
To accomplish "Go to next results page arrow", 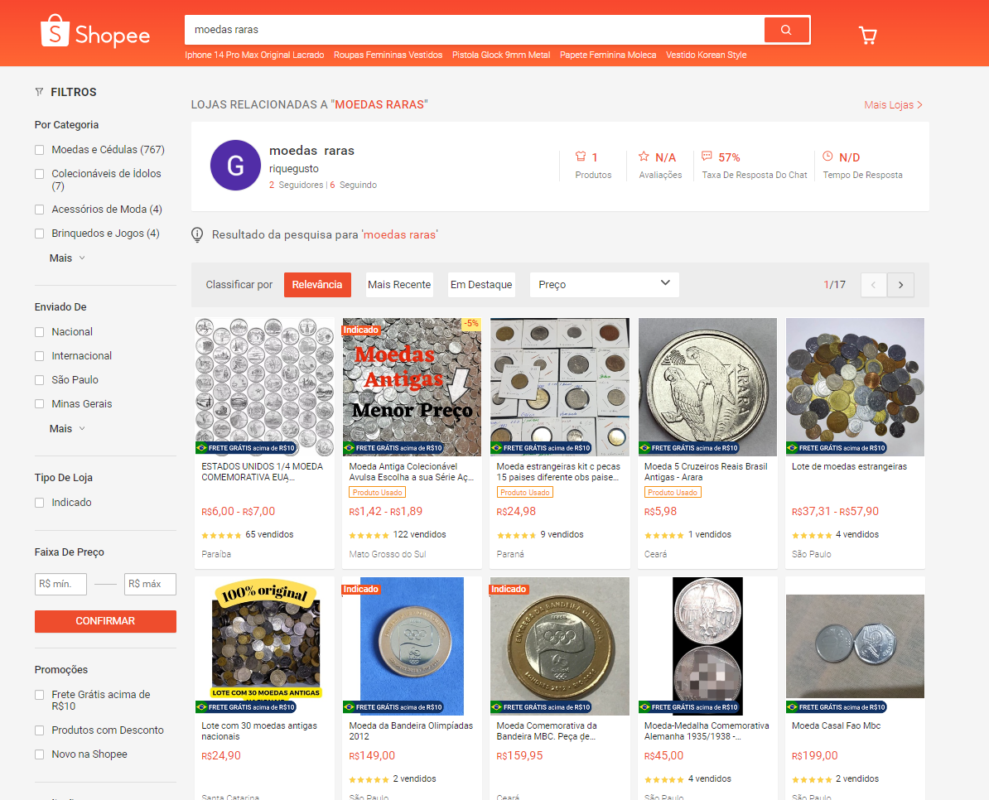I will pyautogui.click(x=901, y=285).
